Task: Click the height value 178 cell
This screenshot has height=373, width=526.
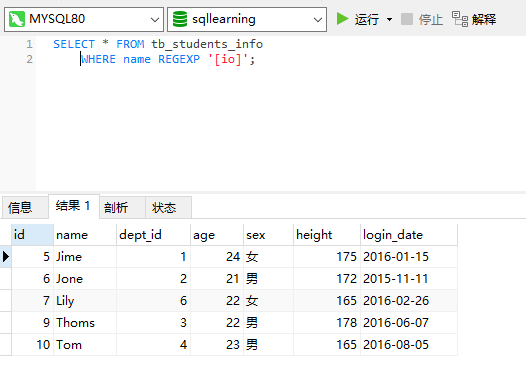Action: click(x=327, y=323)
